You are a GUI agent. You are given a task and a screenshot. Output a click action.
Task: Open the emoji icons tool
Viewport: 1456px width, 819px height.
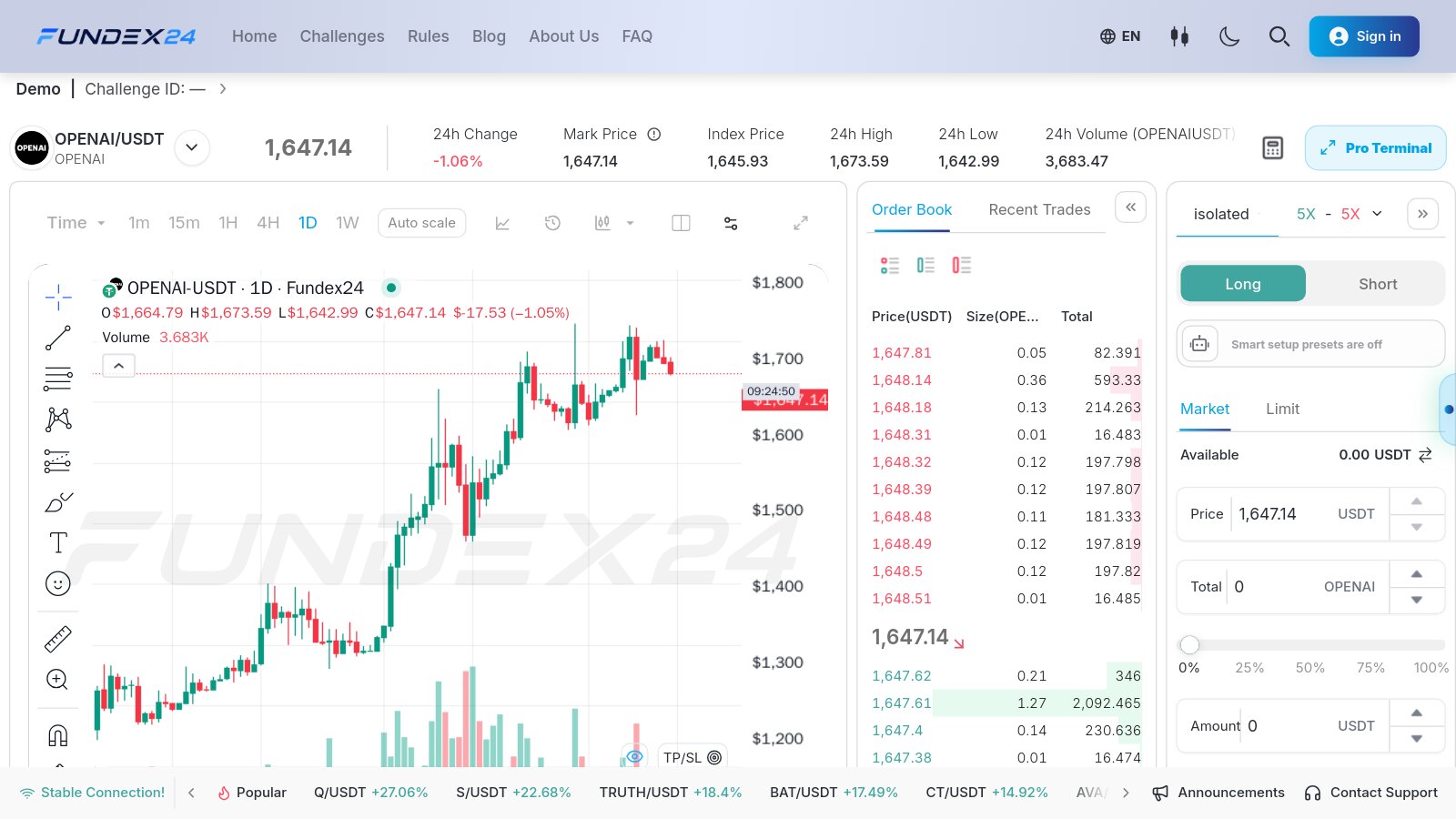pyautogui.click(x=58, y=583)
